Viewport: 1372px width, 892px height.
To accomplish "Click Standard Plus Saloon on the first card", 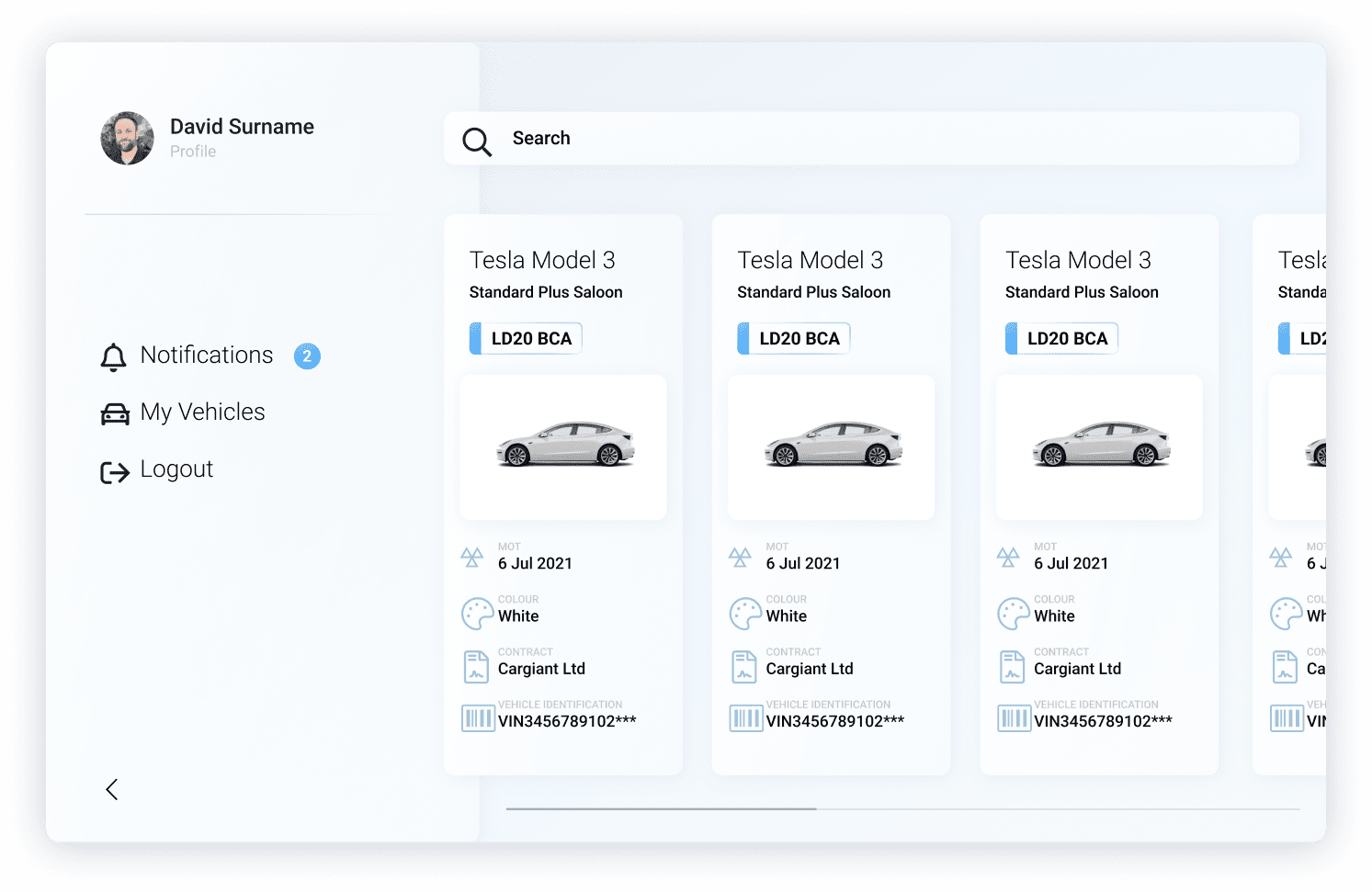I will [x=546, y=292].
